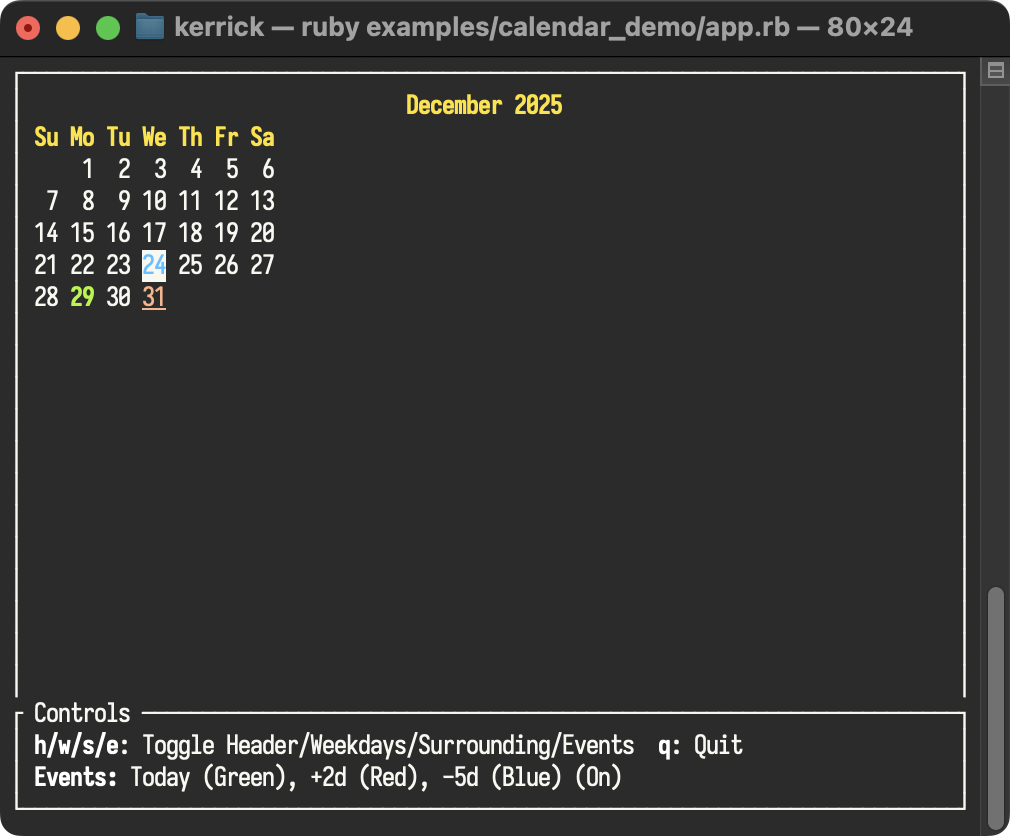Click the (On) events status text

point(598,777)
